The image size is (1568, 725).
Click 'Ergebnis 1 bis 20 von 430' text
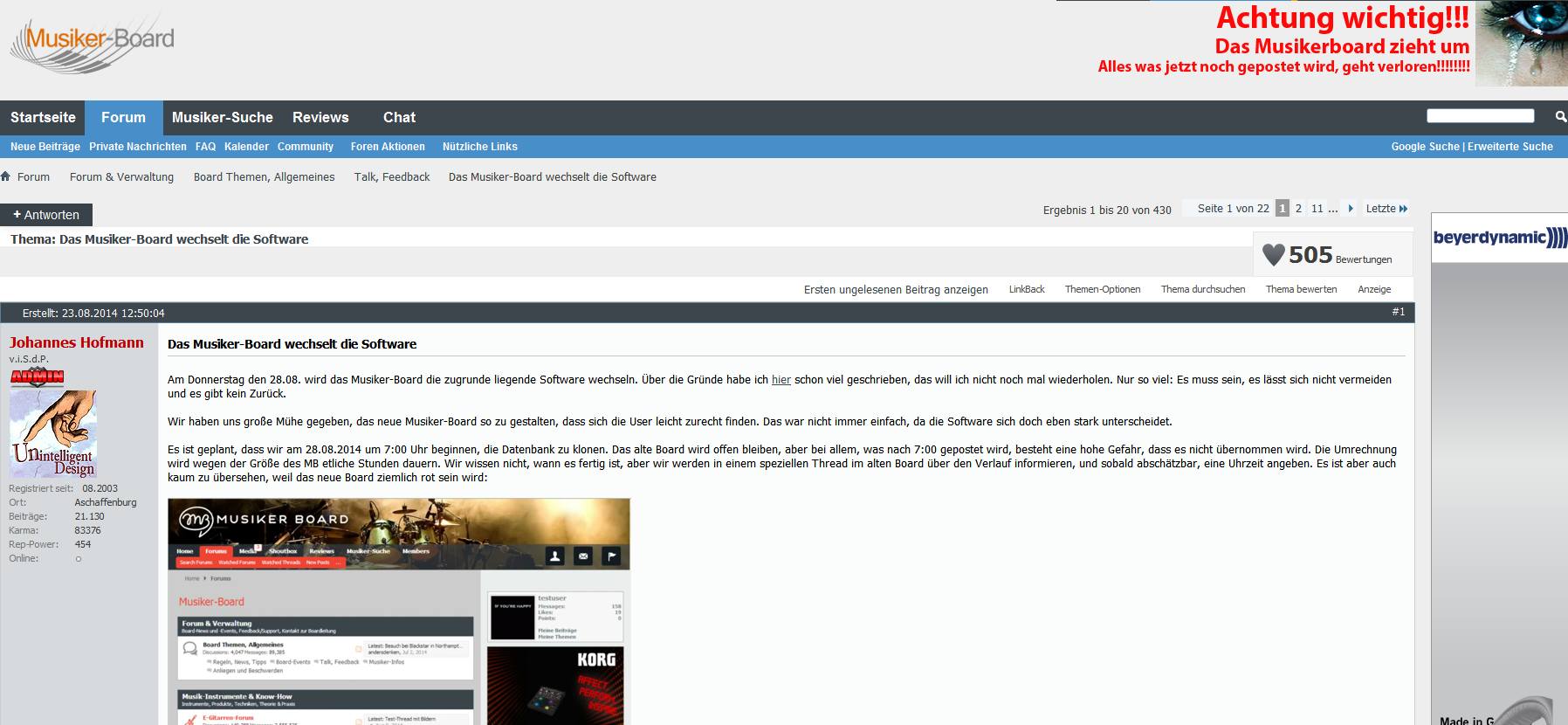pyautogui.click(x=1107, y=210)
